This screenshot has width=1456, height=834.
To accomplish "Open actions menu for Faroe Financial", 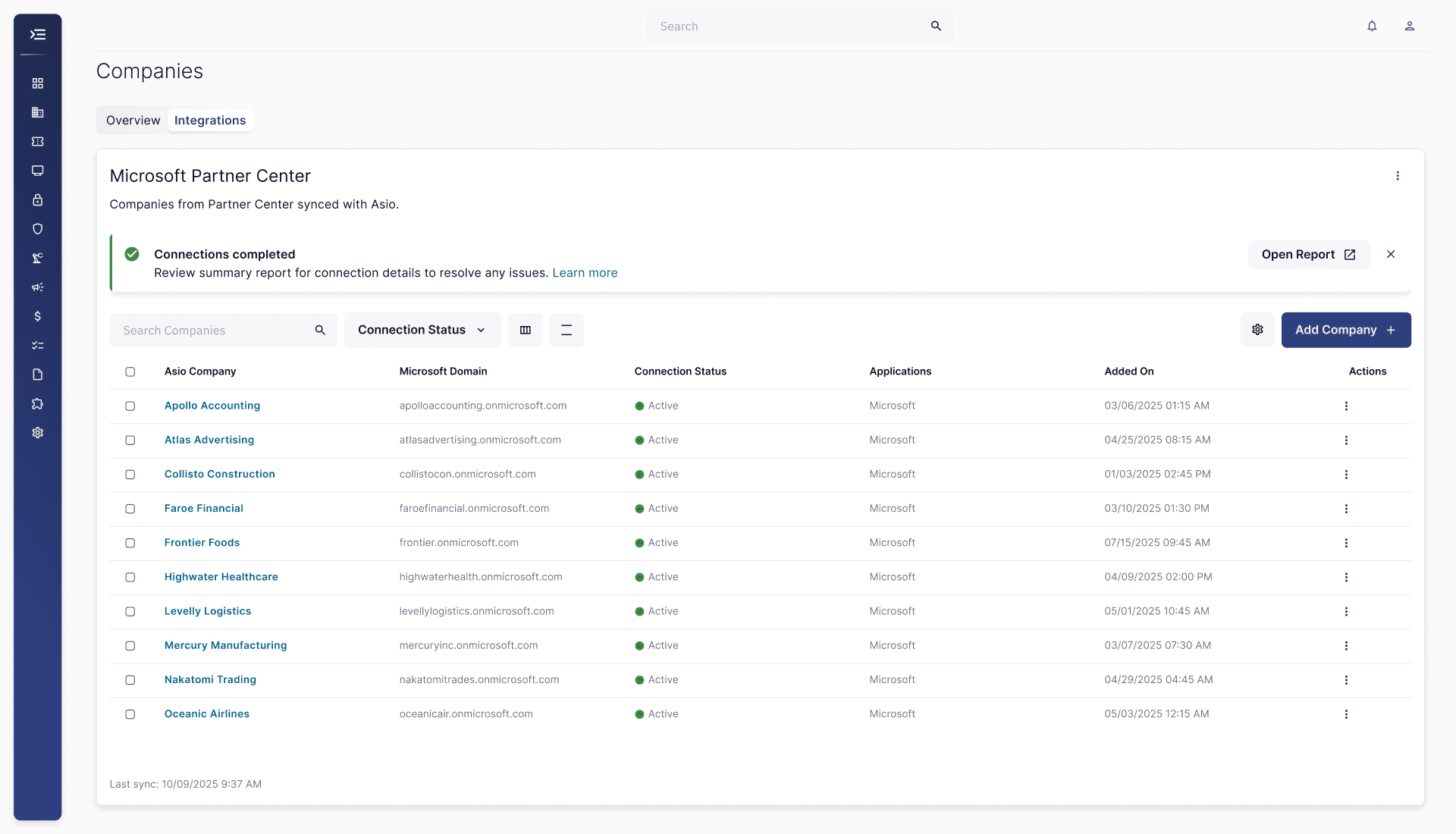I will (x=1346, y=509).
